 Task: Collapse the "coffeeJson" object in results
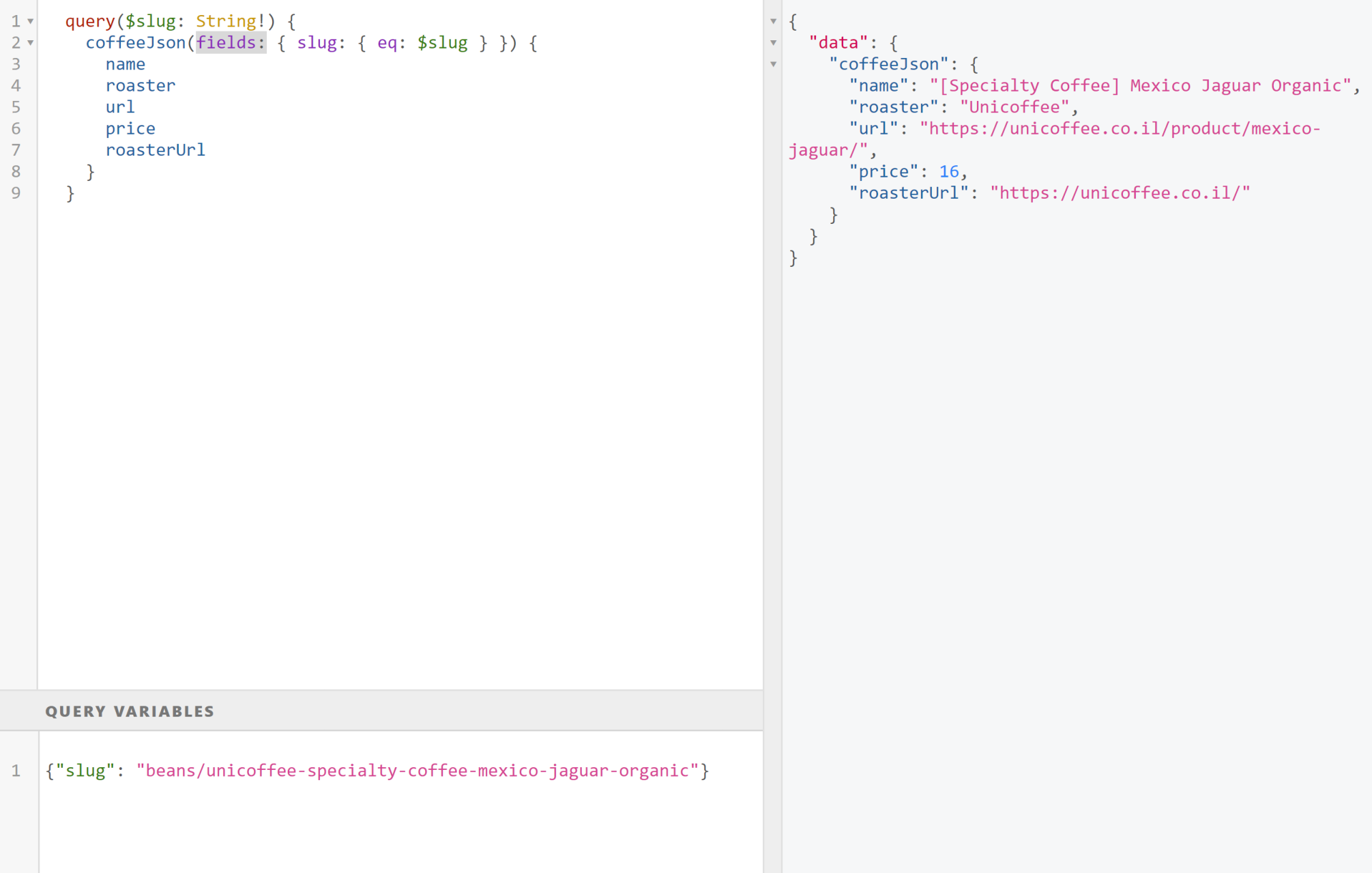pos(773,65)
